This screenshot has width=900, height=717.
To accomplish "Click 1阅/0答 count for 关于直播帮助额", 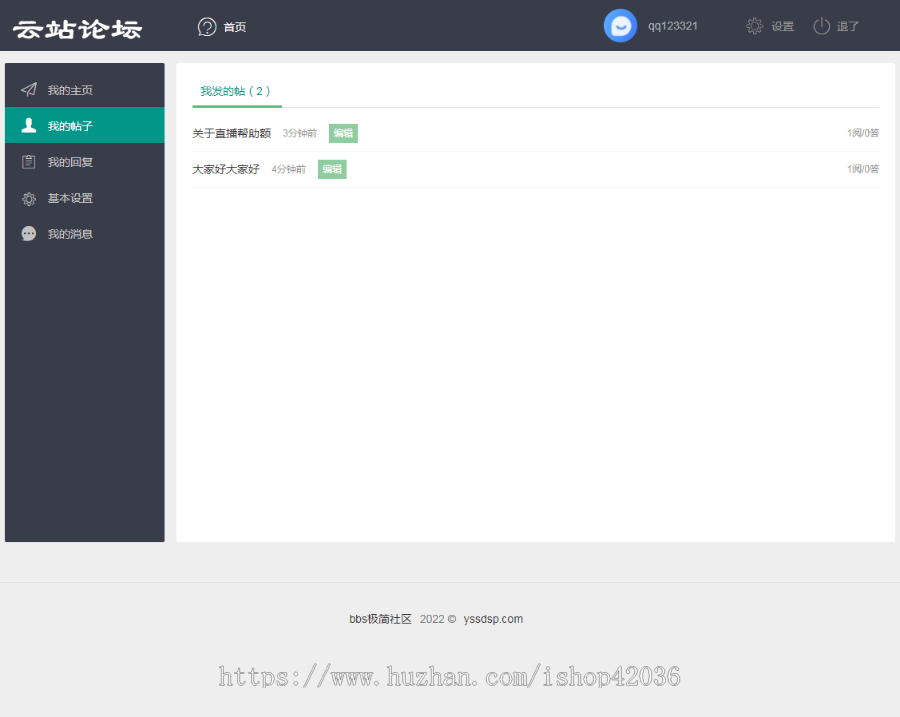I will 863,133.
